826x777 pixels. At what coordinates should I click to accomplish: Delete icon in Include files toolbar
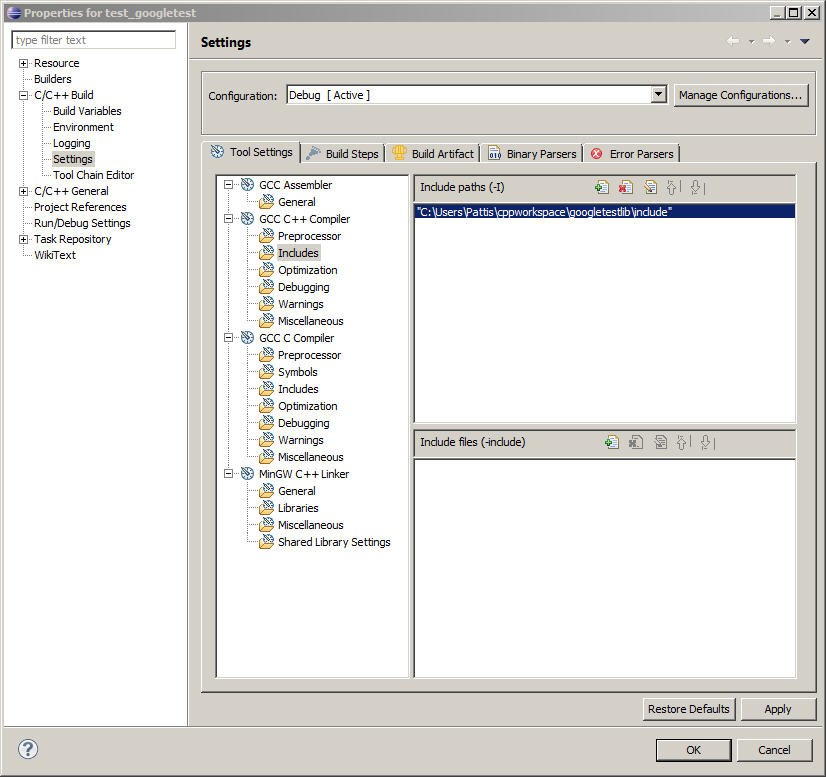pyautogui.click(x=636, y=442)
